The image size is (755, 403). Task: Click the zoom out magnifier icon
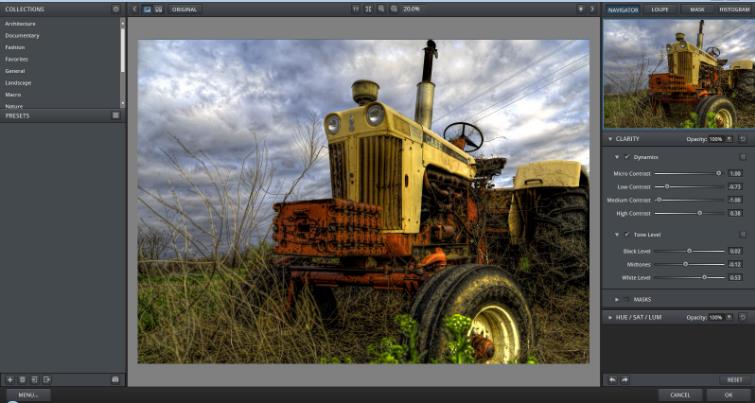coord(393,9)
